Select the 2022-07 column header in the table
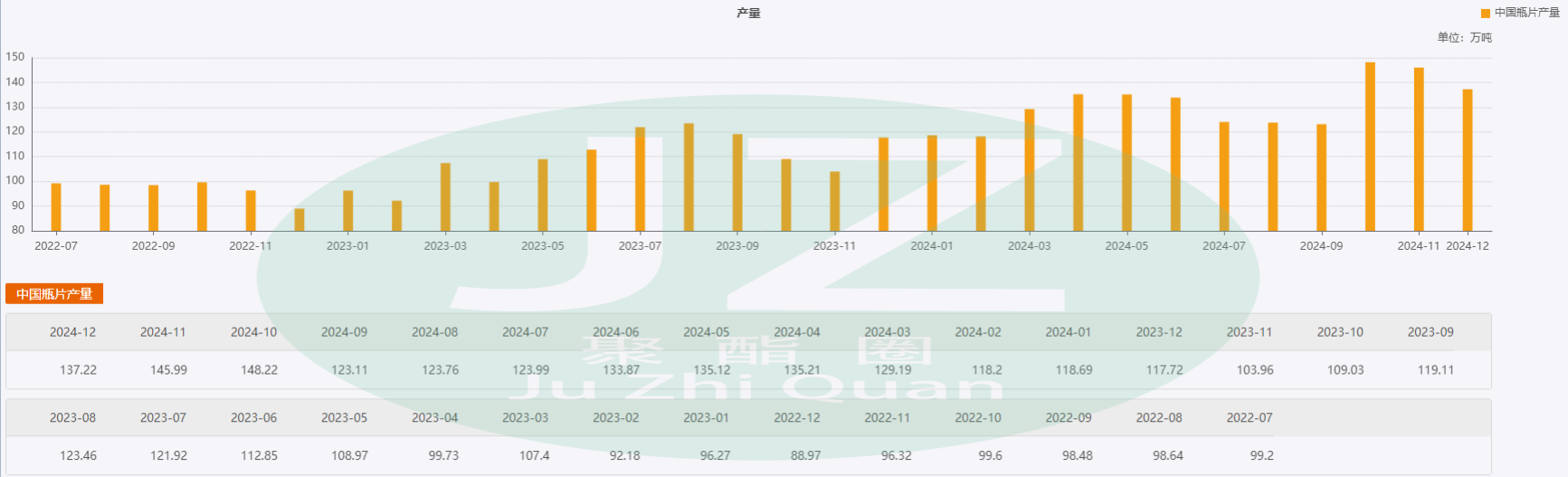Screen dimensions: 1568x477 tap(1249, 418)
